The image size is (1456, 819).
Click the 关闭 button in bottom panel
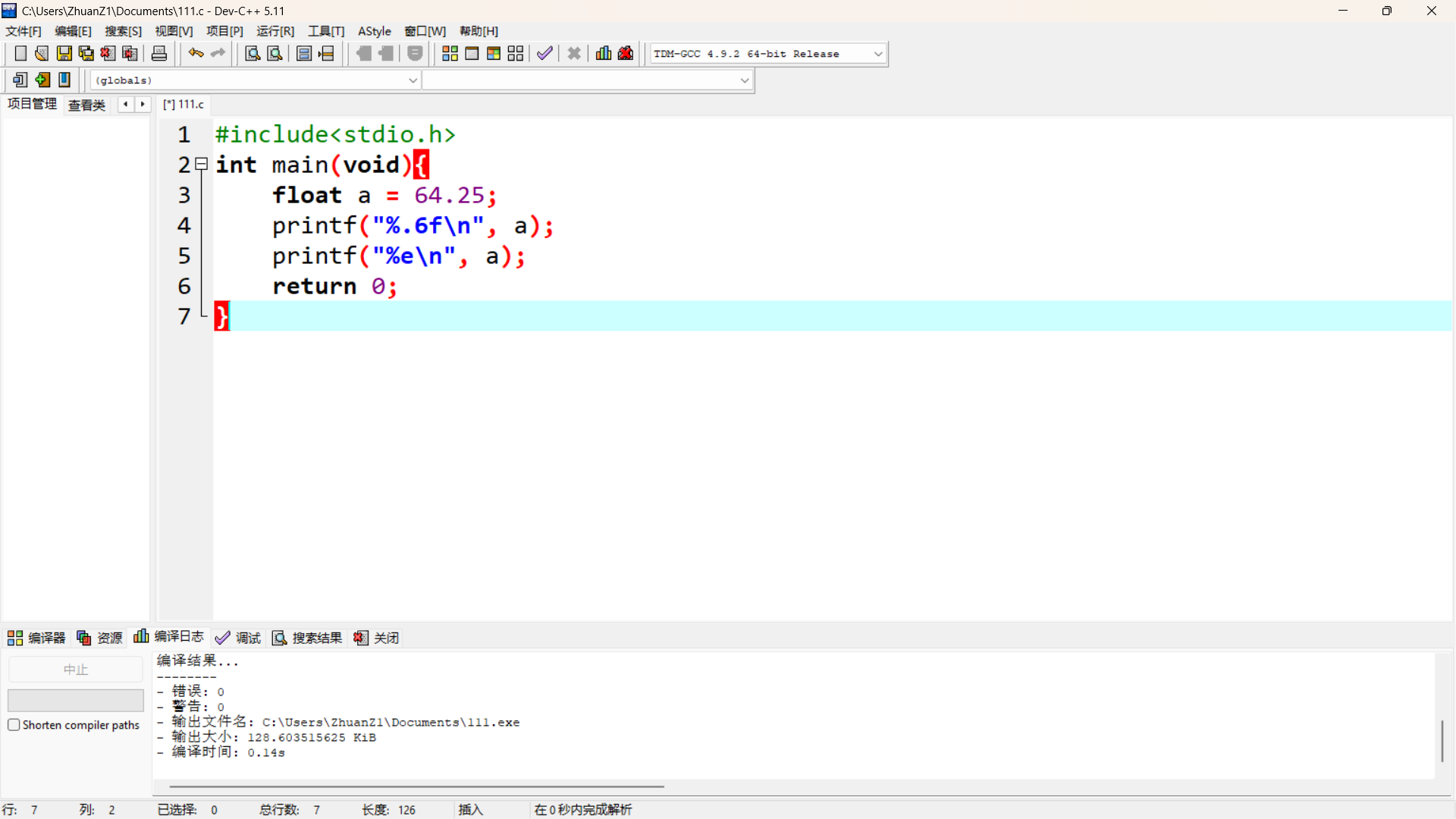[x=377, y=638]
